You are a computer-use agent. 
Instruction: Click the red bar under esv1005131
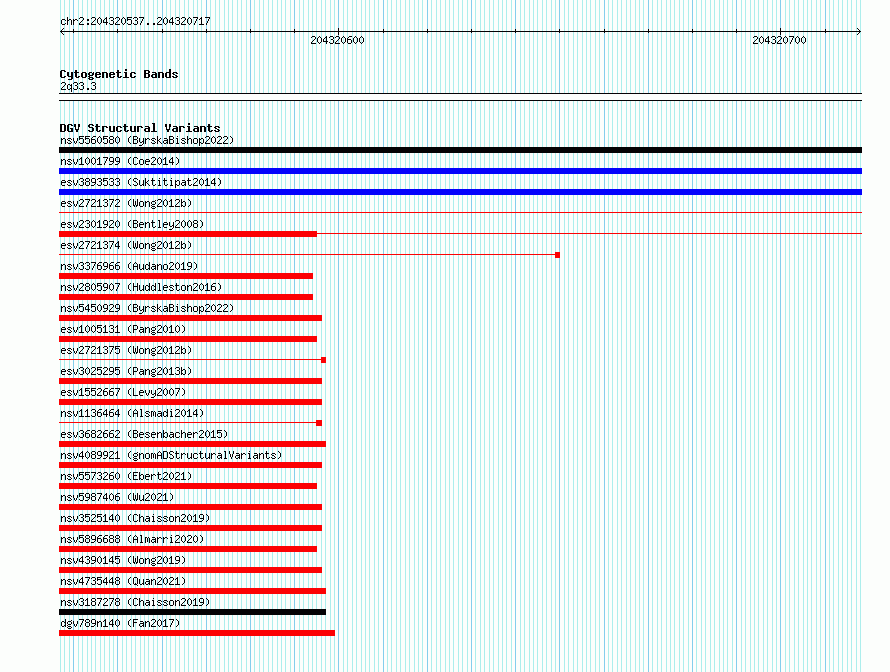tap(188, 339)
